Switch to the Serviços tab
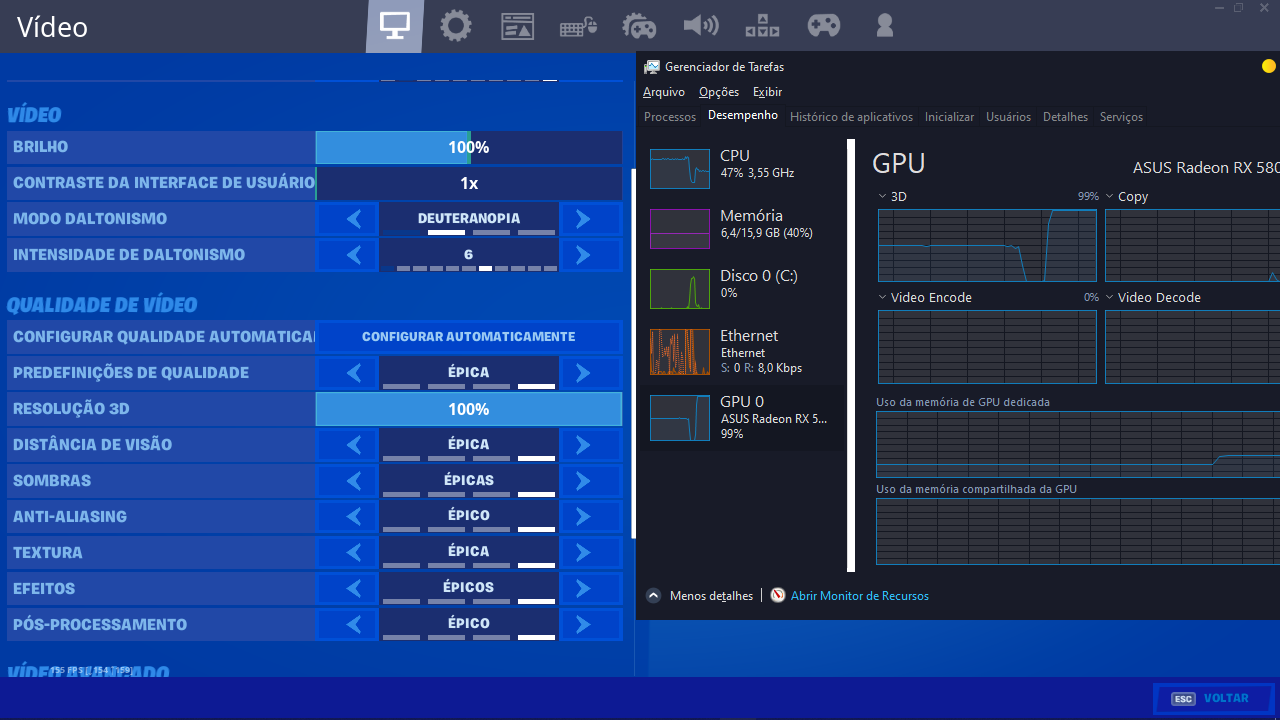 (x=1121, y=117)
